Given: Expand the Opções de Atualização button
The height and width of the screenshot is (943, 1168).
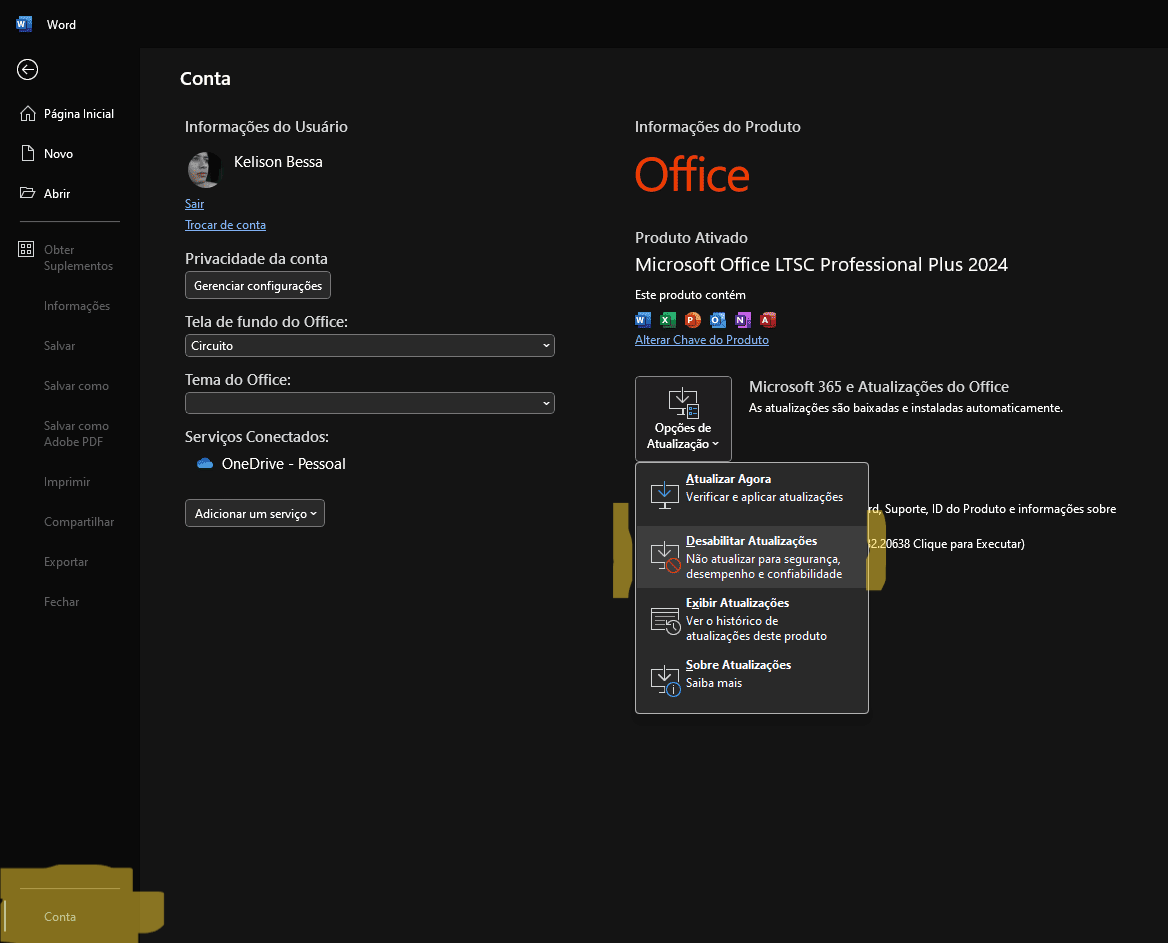Looking at the screenshot, I should tap(683, 419).
